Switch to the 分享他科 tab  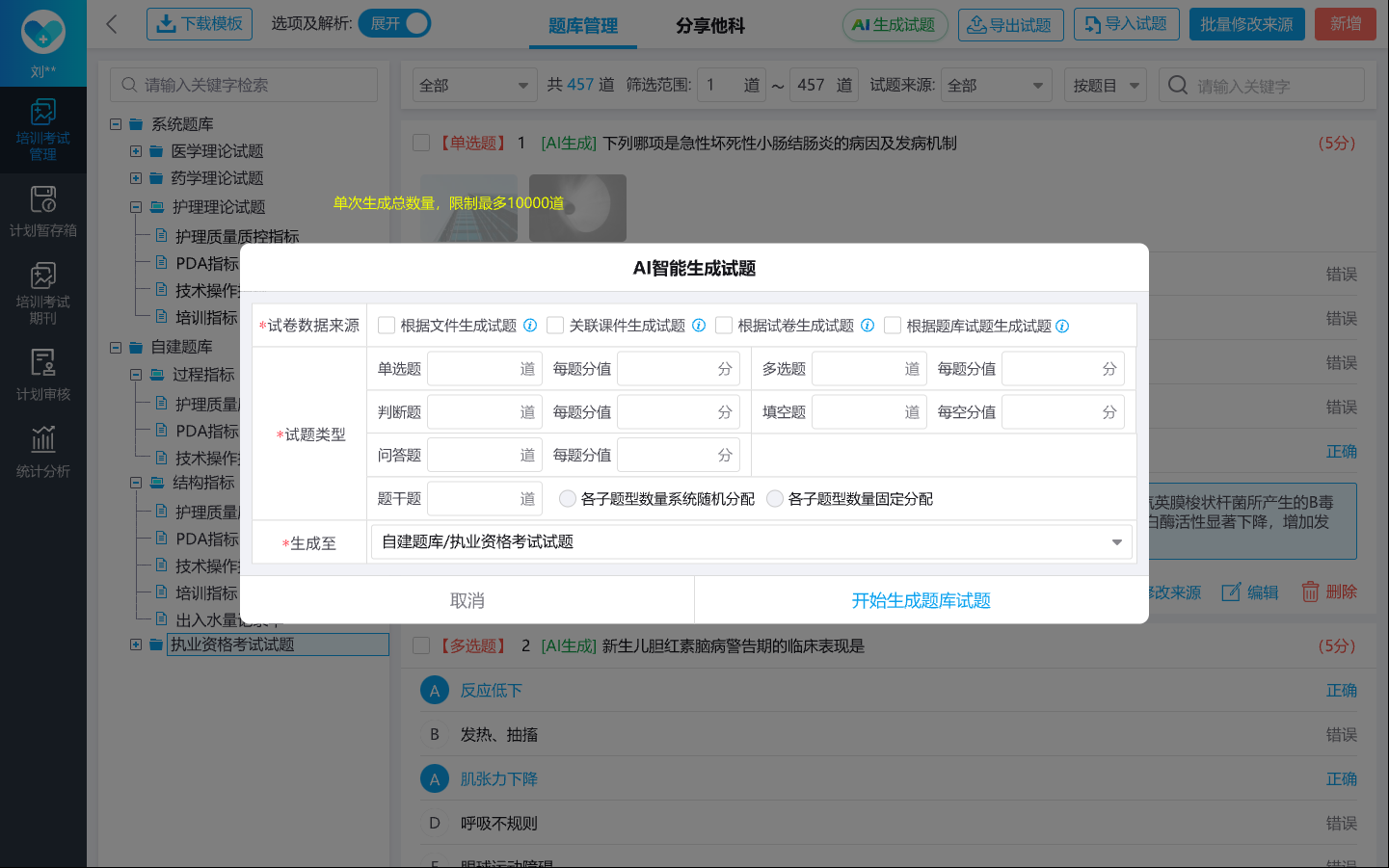(x=709, y=26)
